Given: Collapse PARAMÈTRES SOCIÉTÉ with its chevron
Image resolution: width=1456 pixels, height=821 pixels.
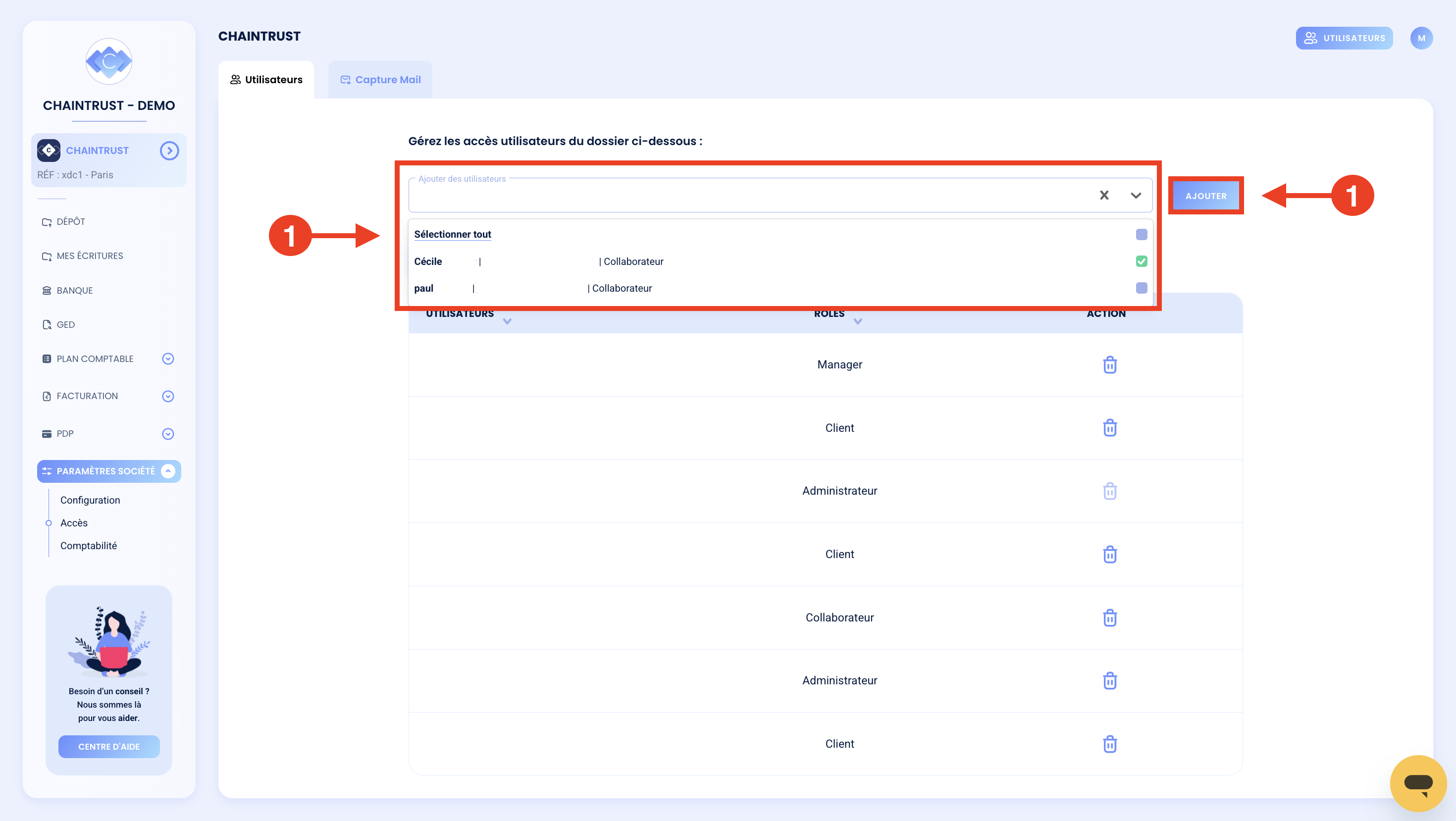Looking at the screenshot, I should [x=168, y=471].
